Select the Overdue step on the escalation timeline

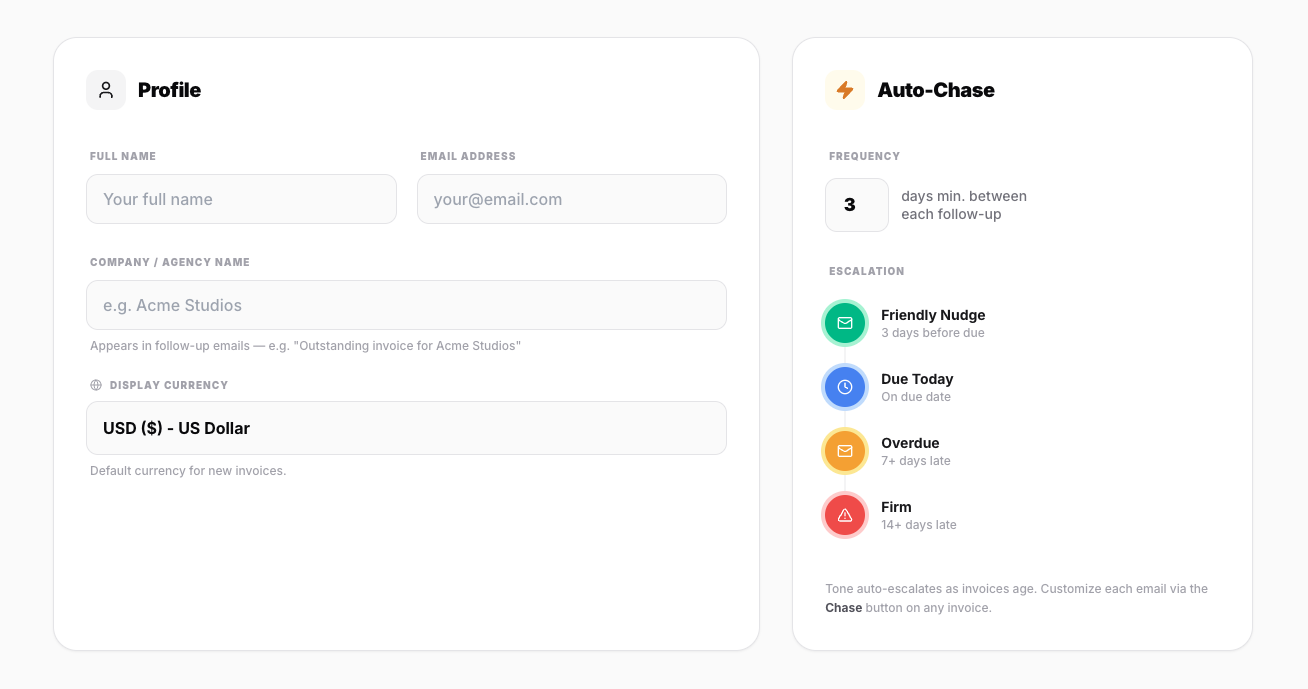point(910,443)
